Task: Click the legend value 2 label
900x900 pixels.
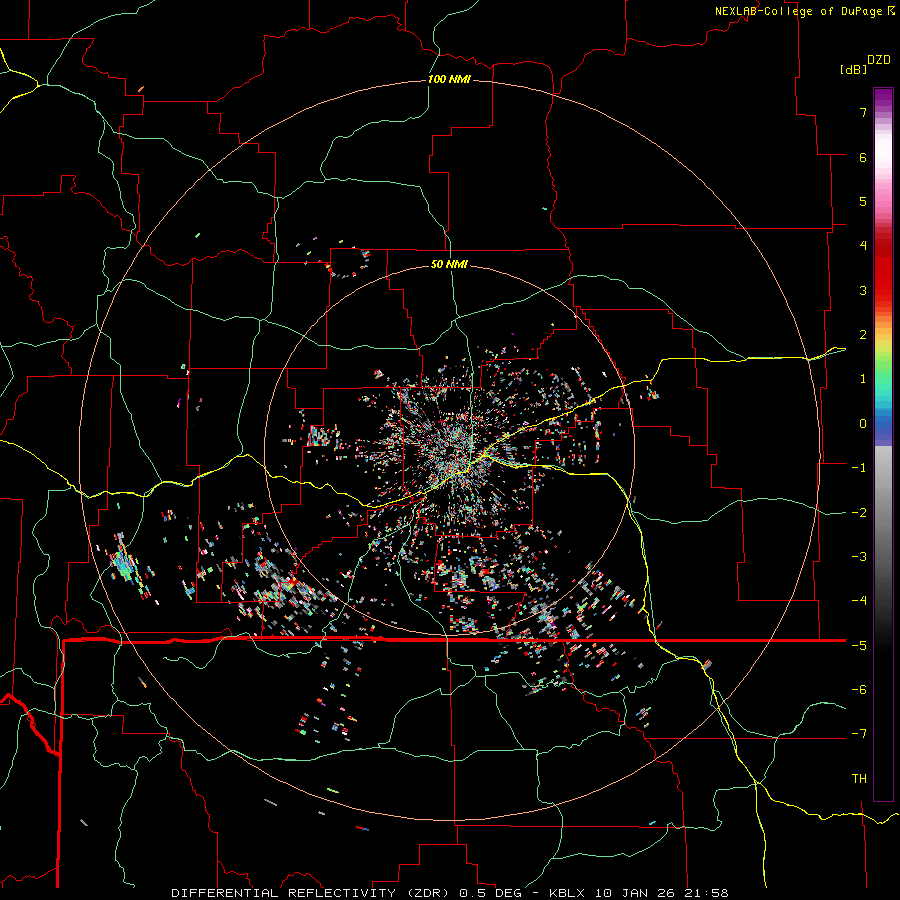Action: [x=863, y=335]
